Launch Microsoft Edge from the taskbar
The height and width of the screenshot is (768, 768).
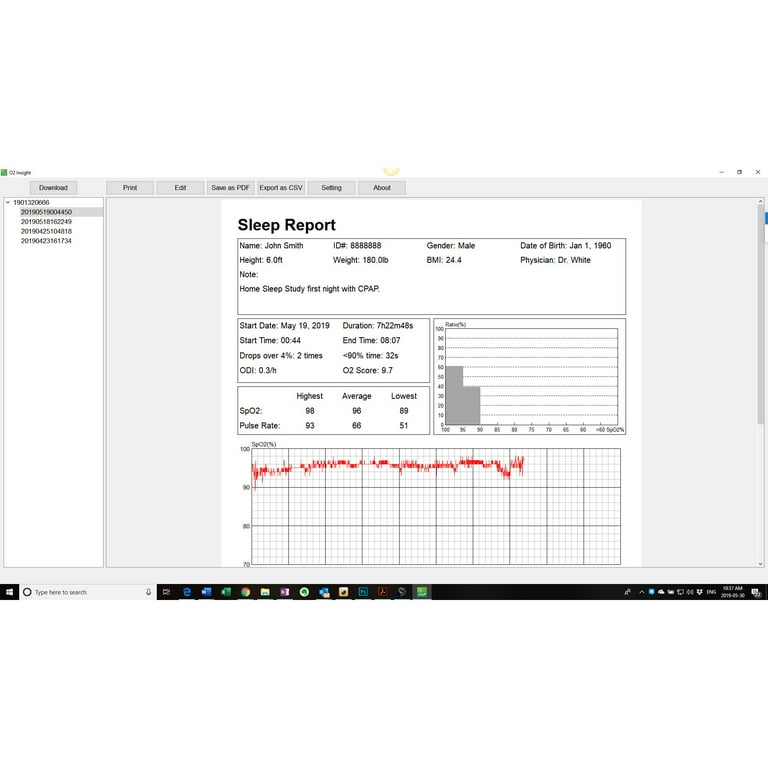(x=187, y=592)
